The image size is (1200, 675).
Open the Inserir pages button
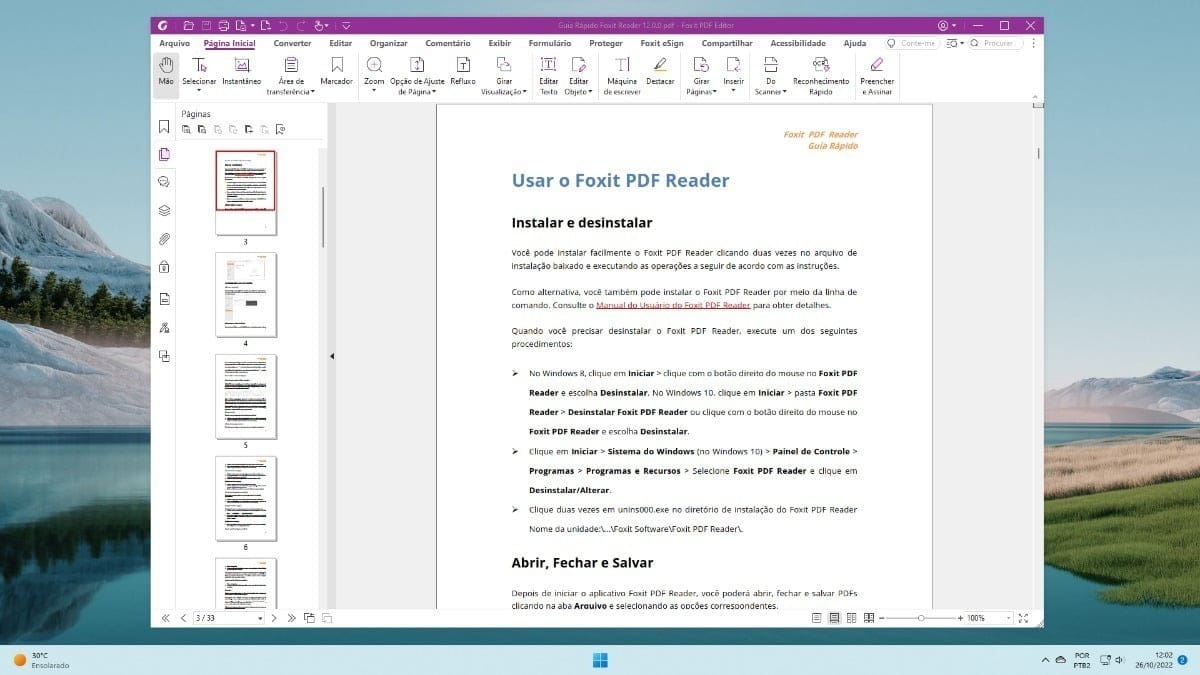pos(734,75)
